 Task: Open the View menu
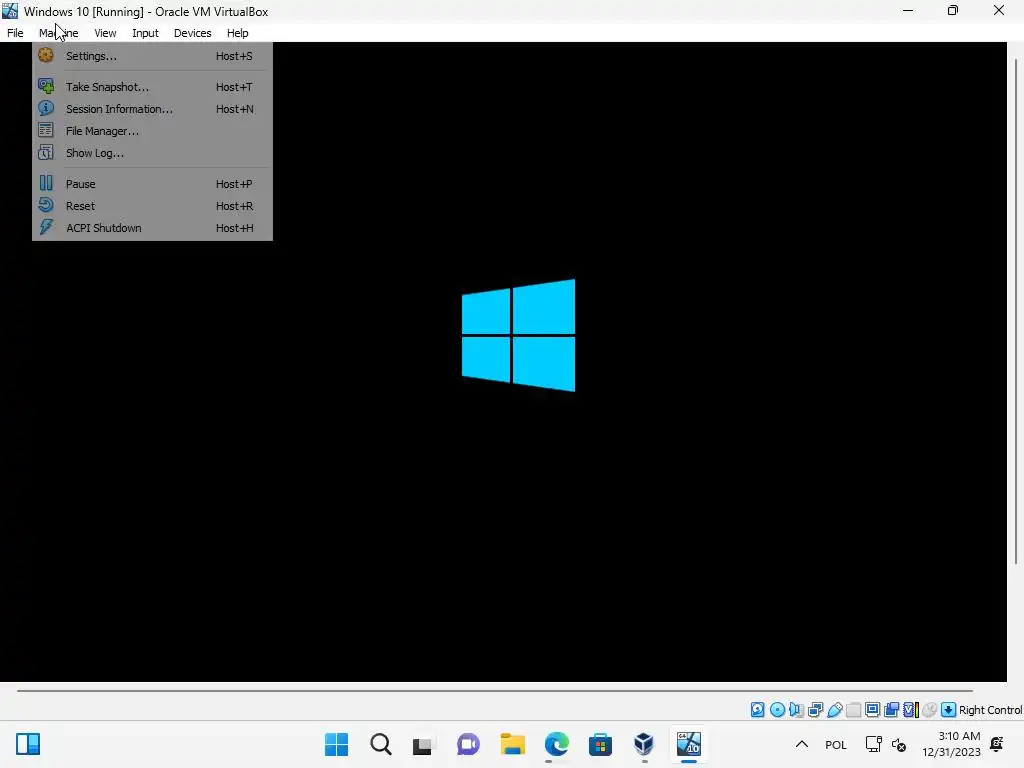105,33
